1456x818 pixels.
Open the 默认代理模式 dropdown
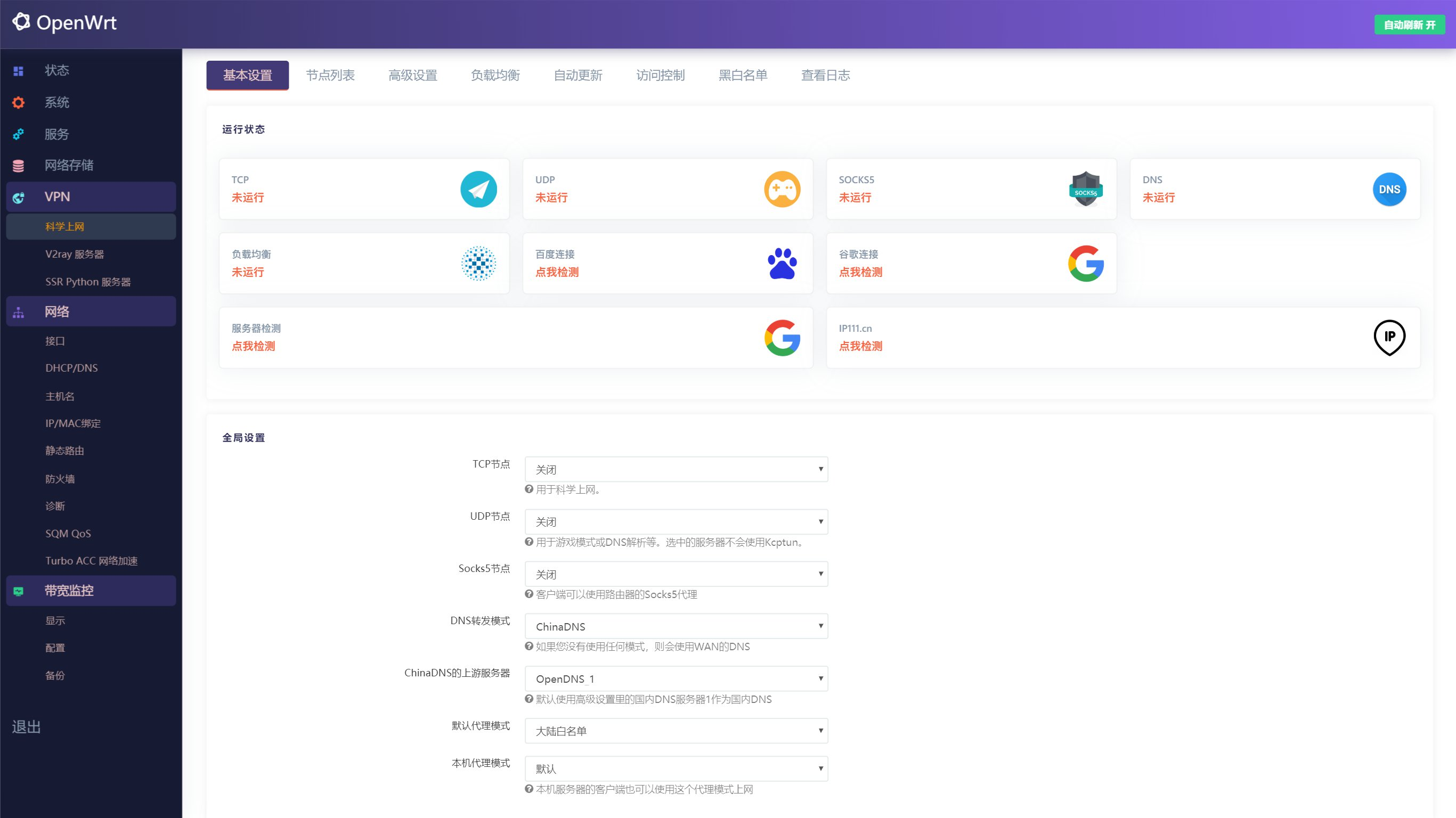tap(677, 731)
